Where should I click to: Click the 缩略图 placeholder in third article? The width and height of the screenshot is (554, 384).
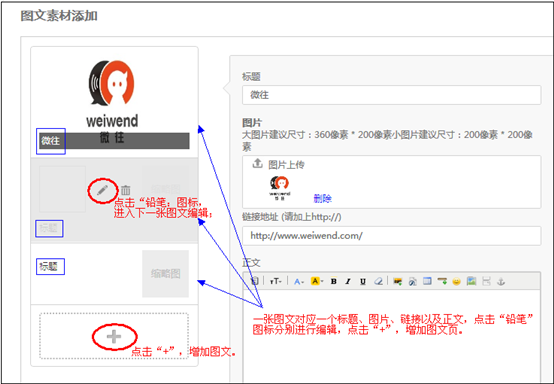(165, 274)
